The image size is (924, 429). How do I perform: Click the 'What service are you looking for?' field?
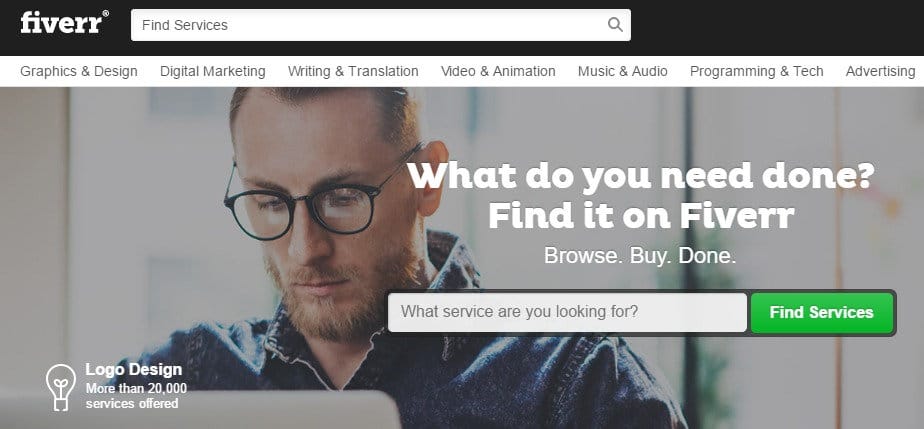(567, 312)
